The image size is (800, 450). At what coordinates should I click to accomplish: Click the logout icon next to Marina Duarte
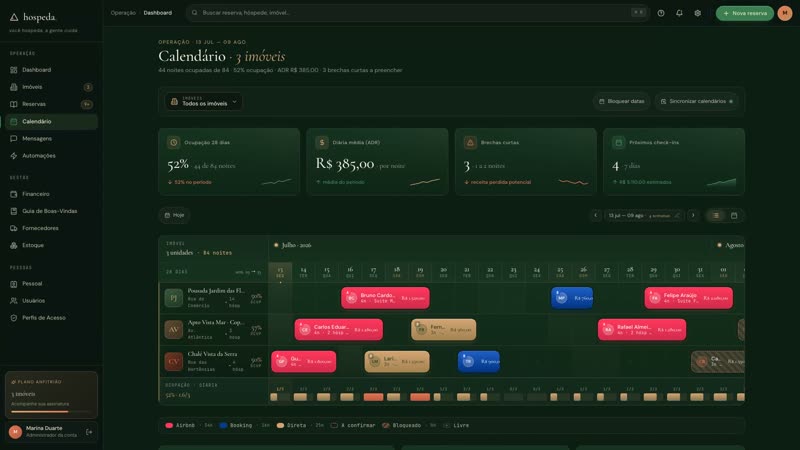pyautogui.click(x=89, y=432)
